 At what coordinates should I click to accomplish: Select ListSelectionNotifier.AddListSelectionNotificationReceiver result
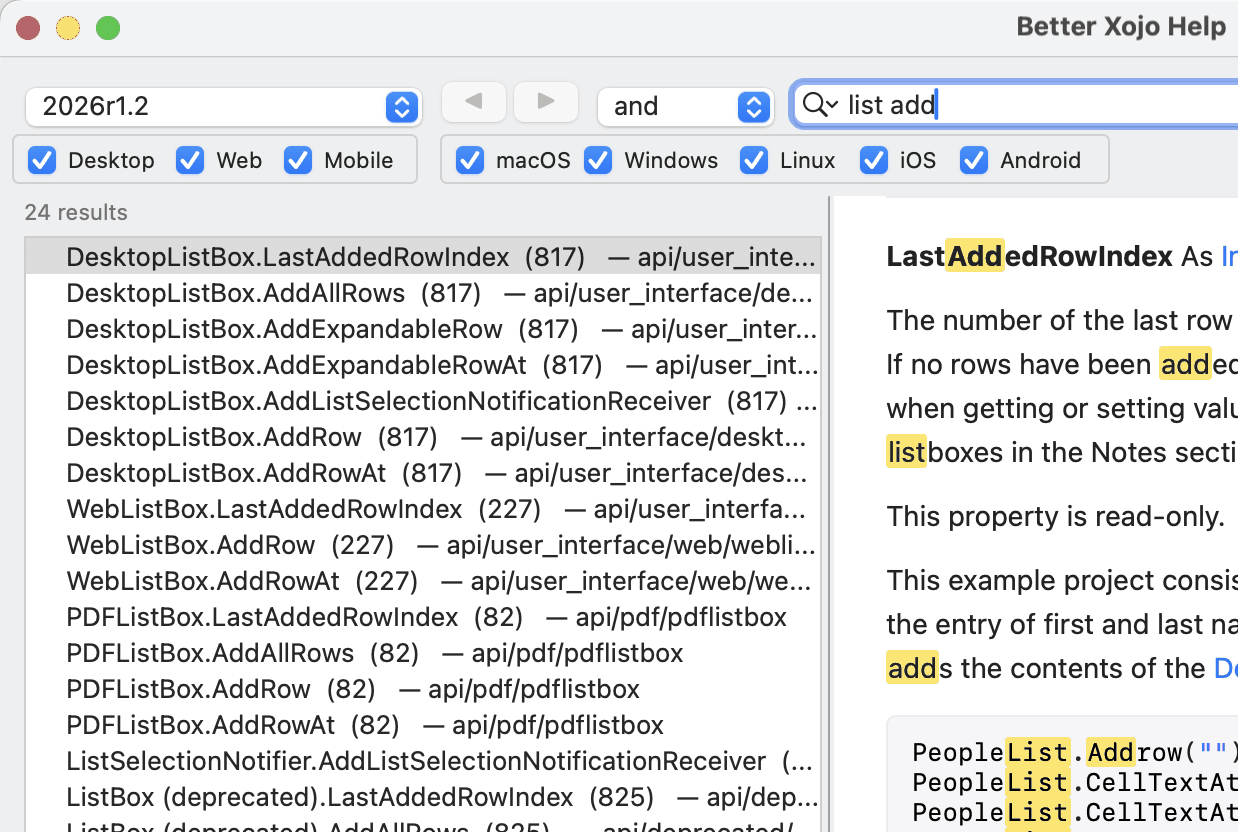[423, 761]
